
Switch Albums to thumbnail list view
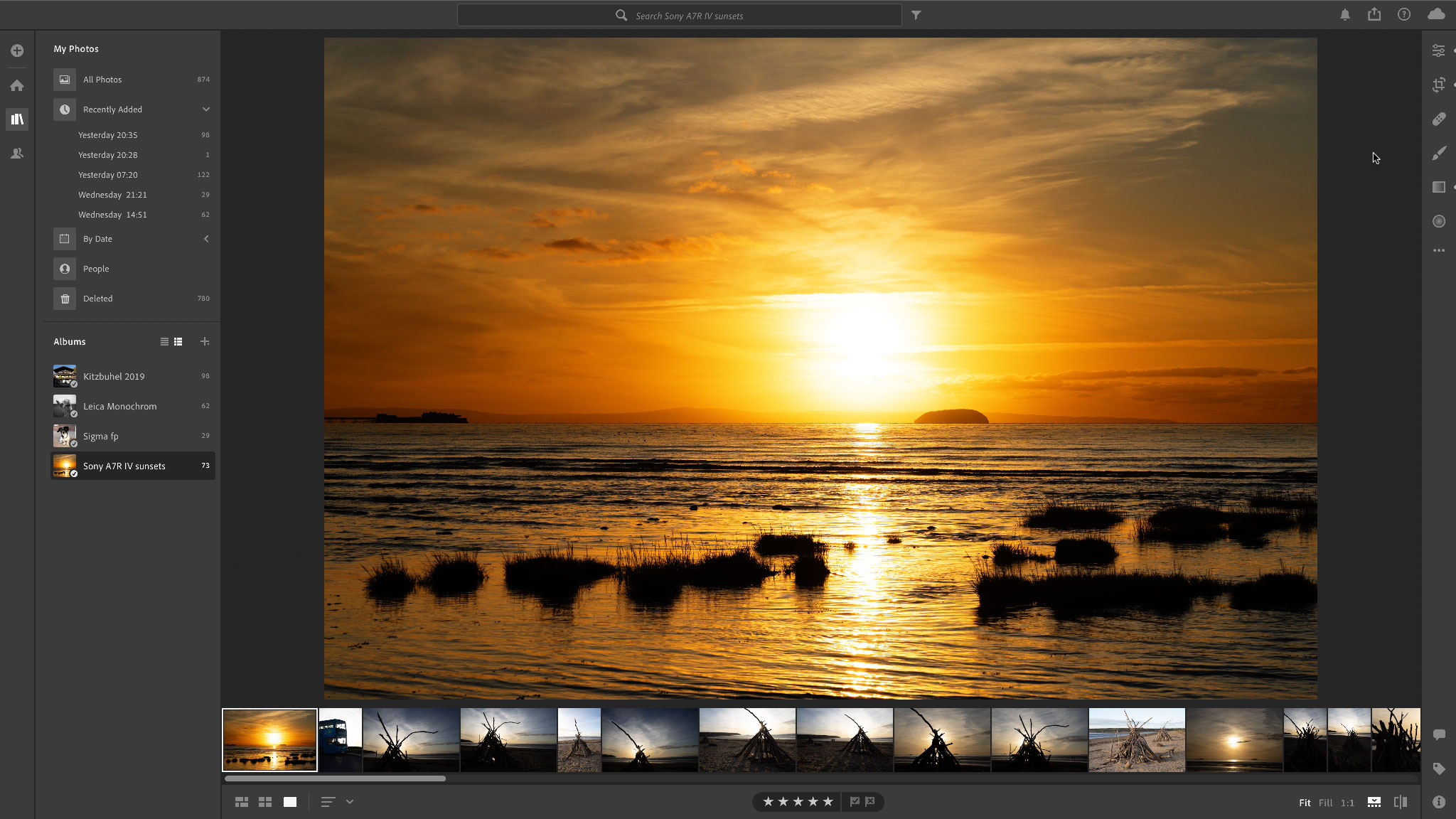178,342
